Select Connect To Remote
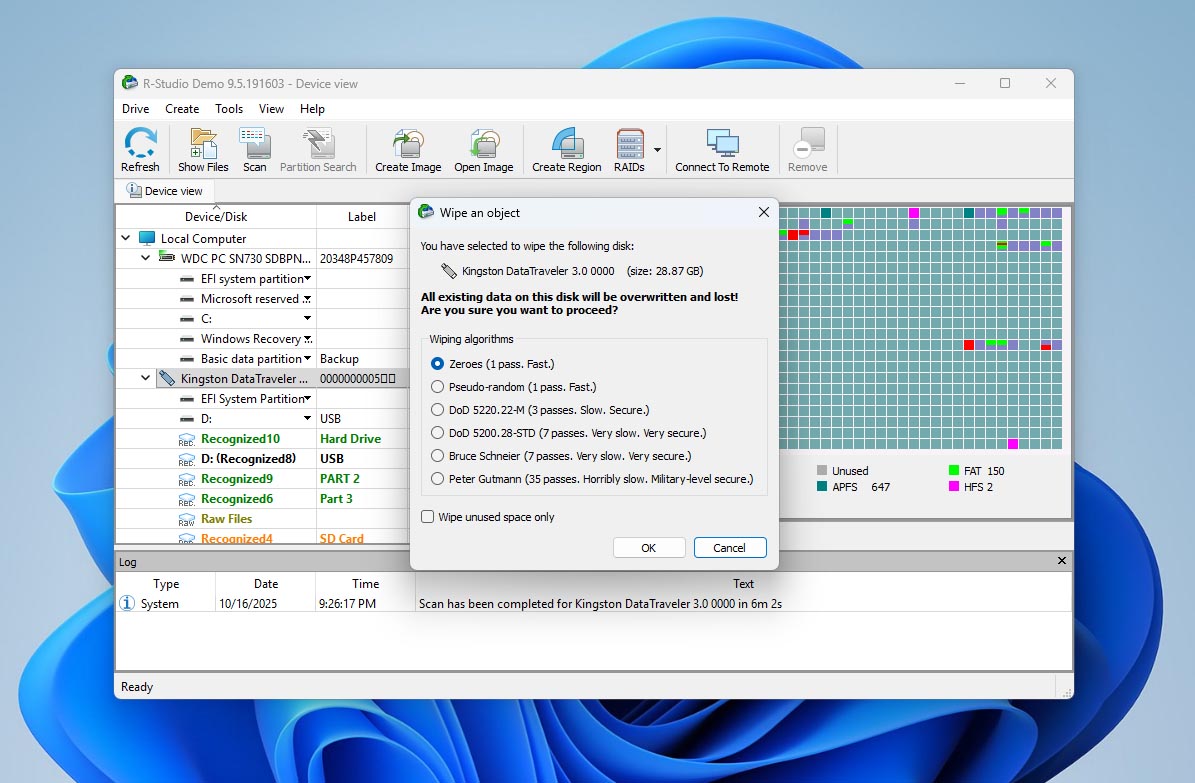The image size is (1195, 783). [722, 148]
